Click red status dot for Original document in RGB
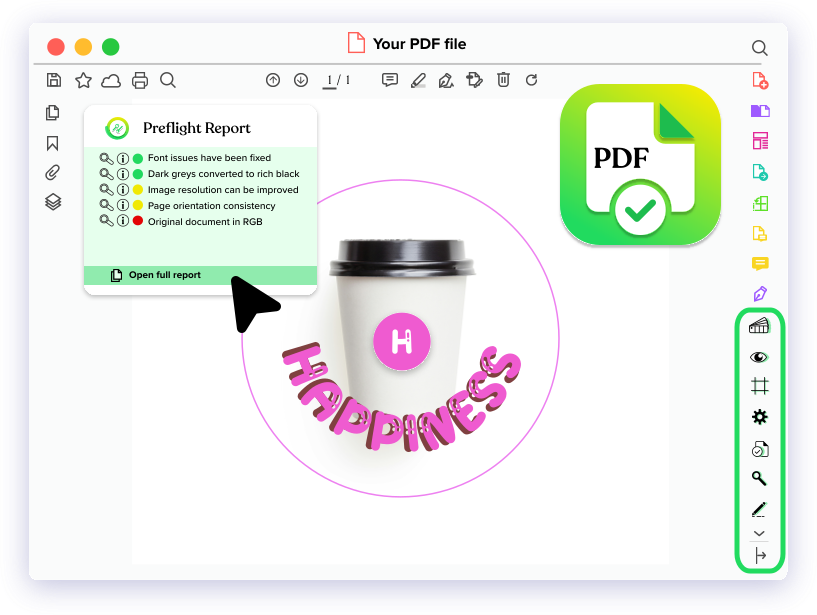 (x=138, y=221)
